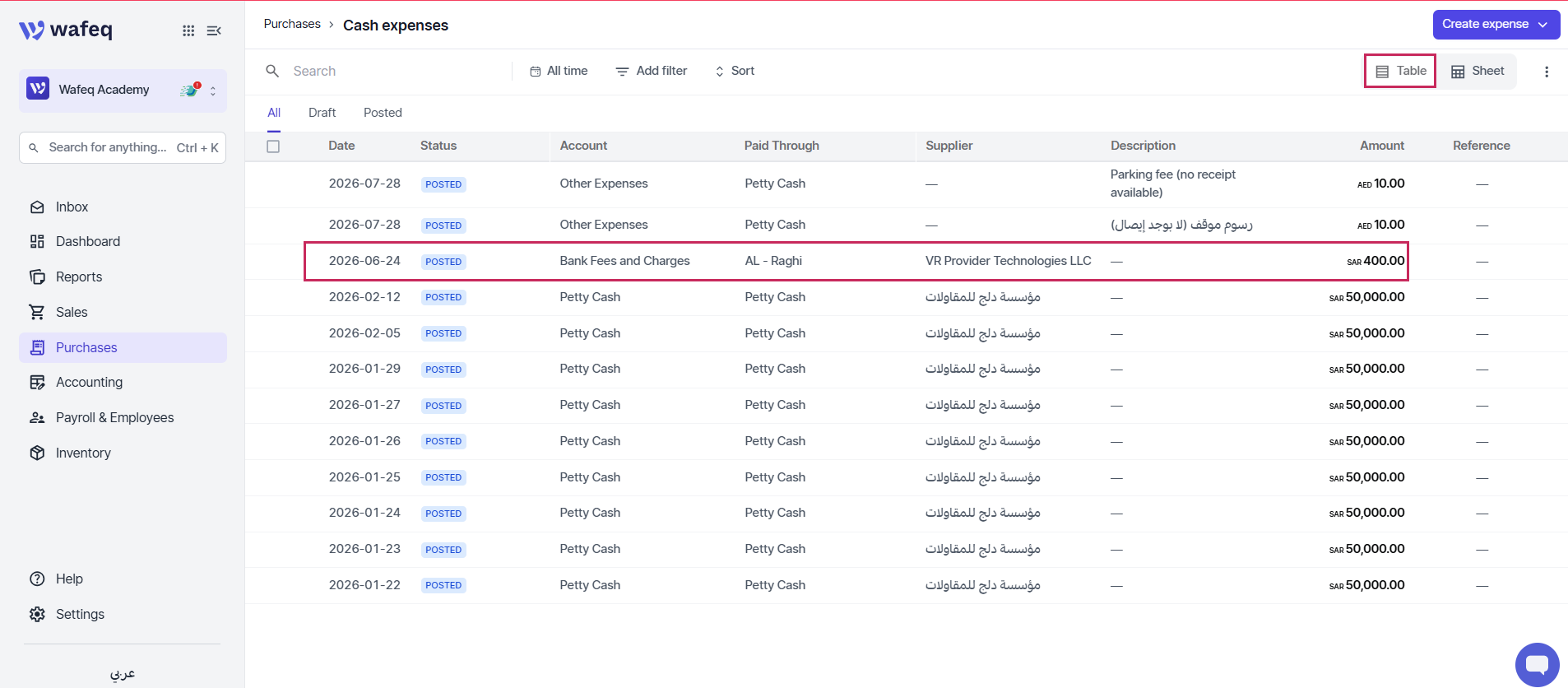This screenshot has height=688, width=1568.
Task: Click 'Parking fee (no receipt available)' description
Action: point(1173,184)
